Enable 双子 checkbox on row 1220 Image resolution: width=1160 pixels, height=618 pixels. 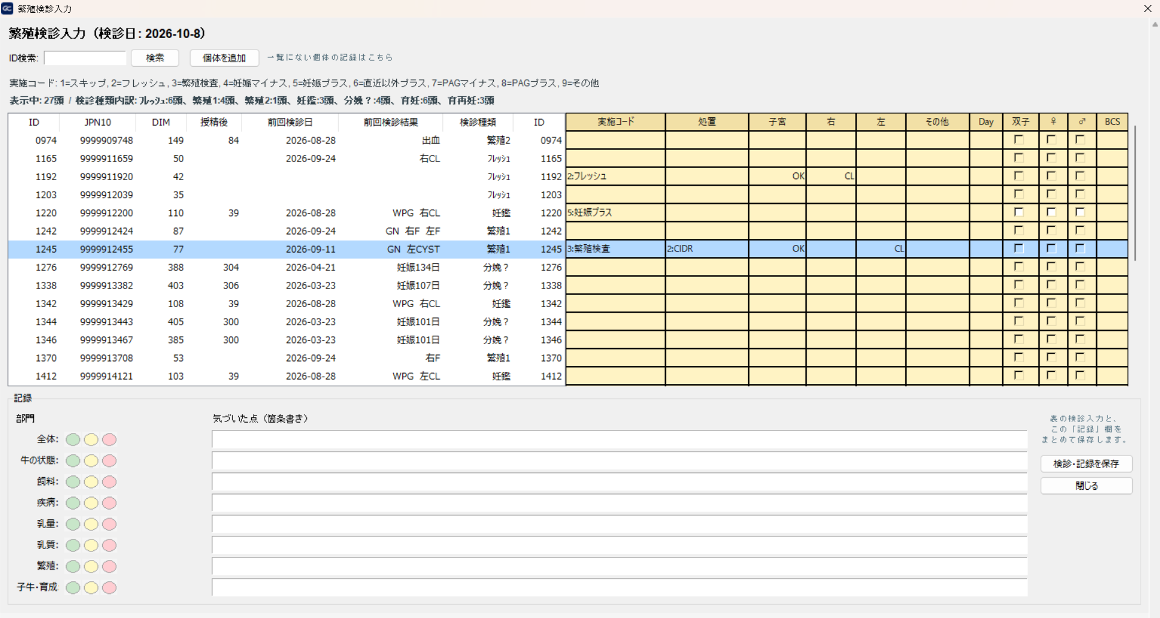pyautogui.click(x=1019, y=212)
